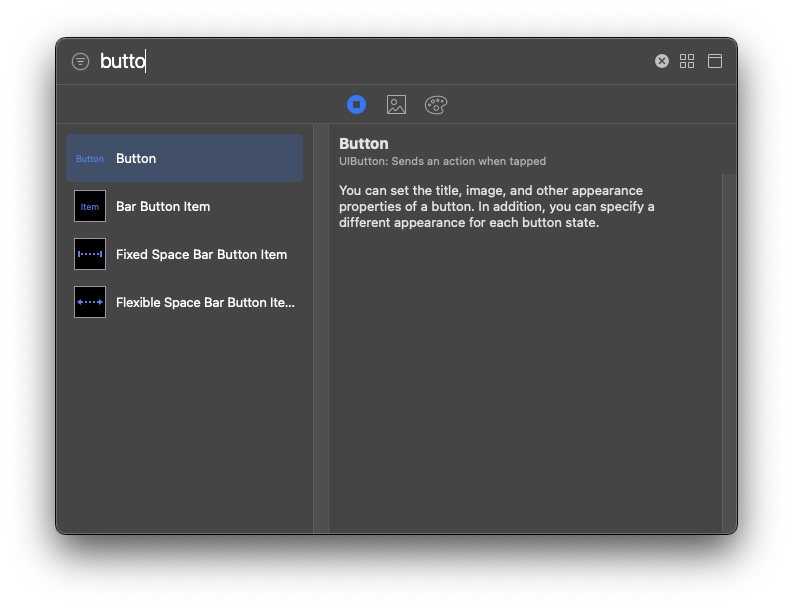
Task: Click the Flexible Space arrows thumbnail
Action: 90,302
